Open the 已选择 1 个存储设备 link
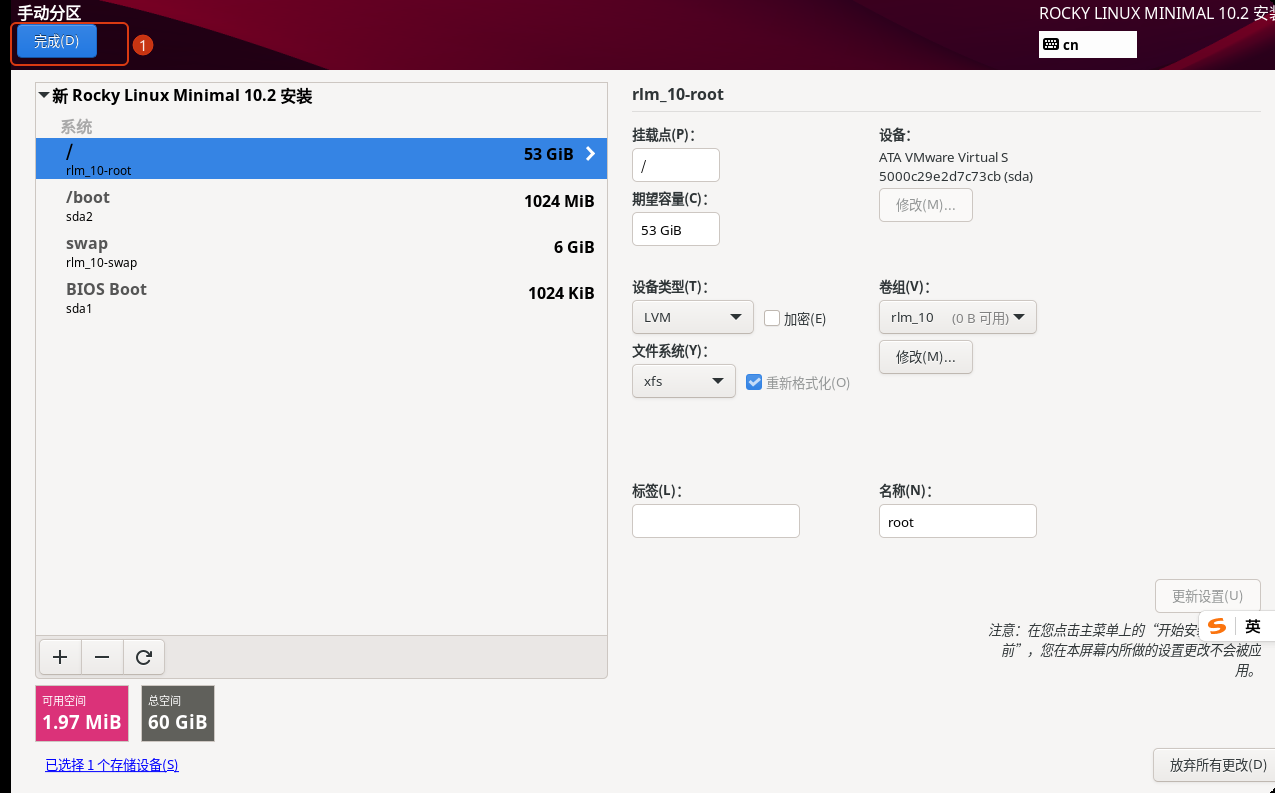This screenshot has height=793, width=1275. [112, 765]
